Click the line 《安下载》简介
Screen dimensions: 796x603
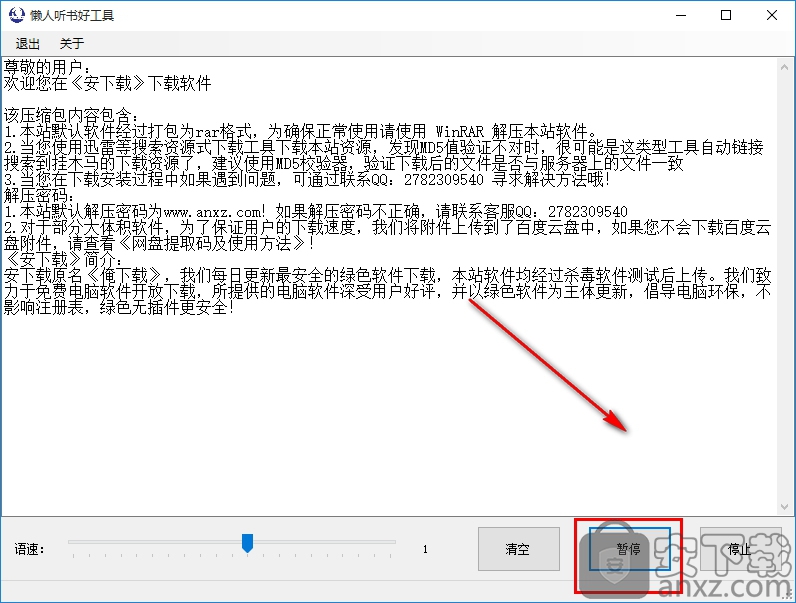click(63, 259)
